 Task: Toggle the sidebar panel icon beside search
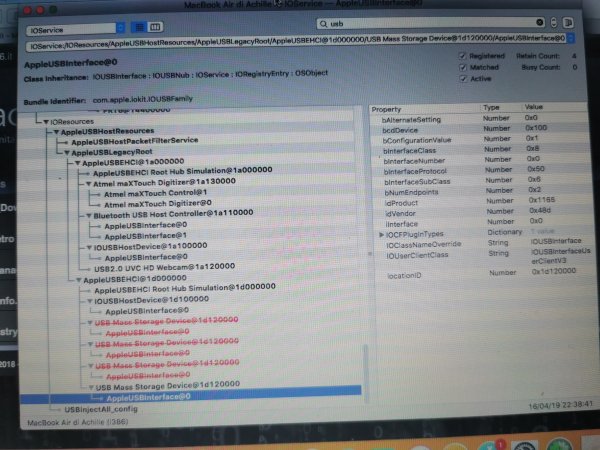point(569,23)
